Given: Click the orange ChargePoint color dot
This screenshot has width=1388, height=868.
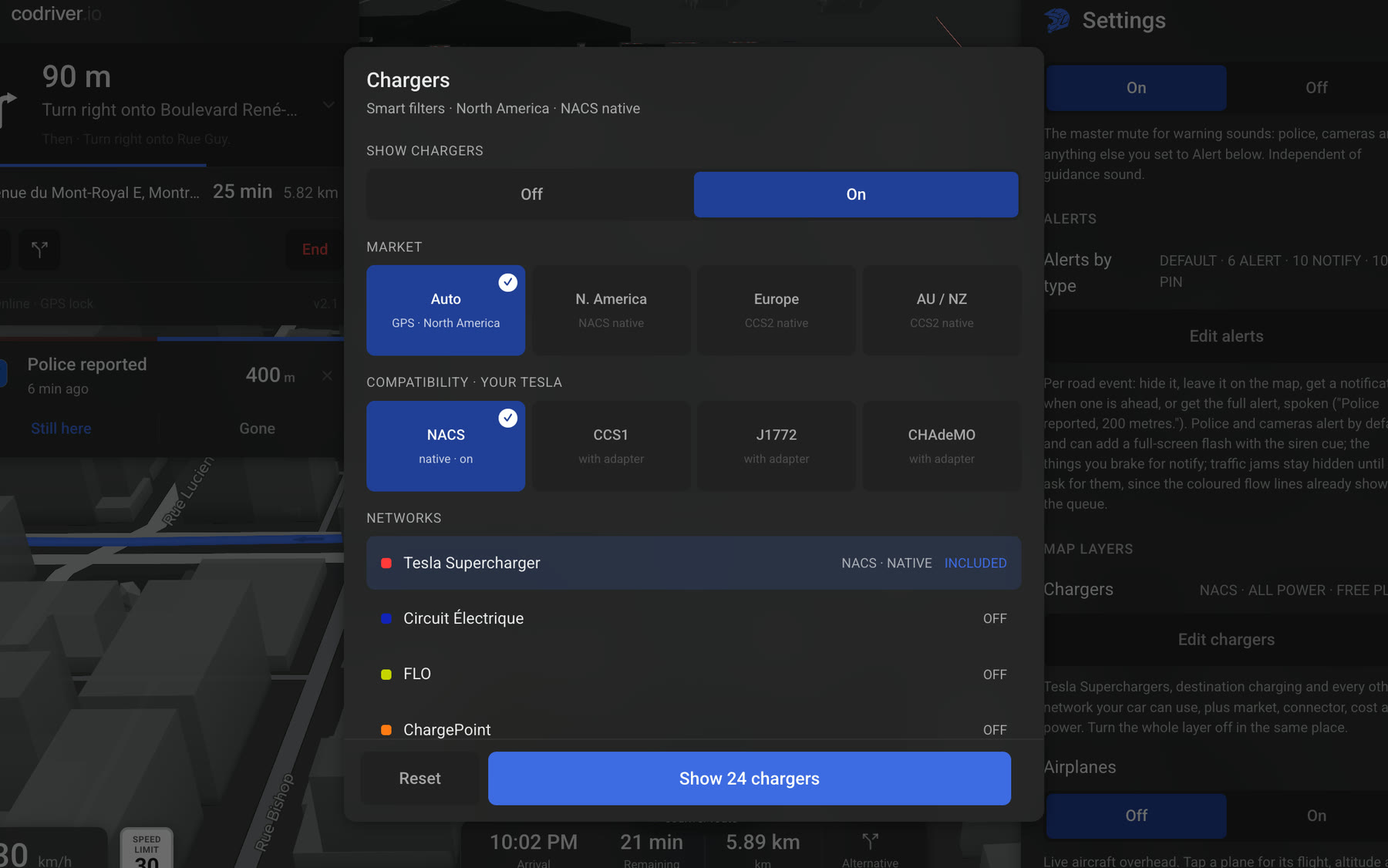Looking at the screenshot, I should coord(386,730).
